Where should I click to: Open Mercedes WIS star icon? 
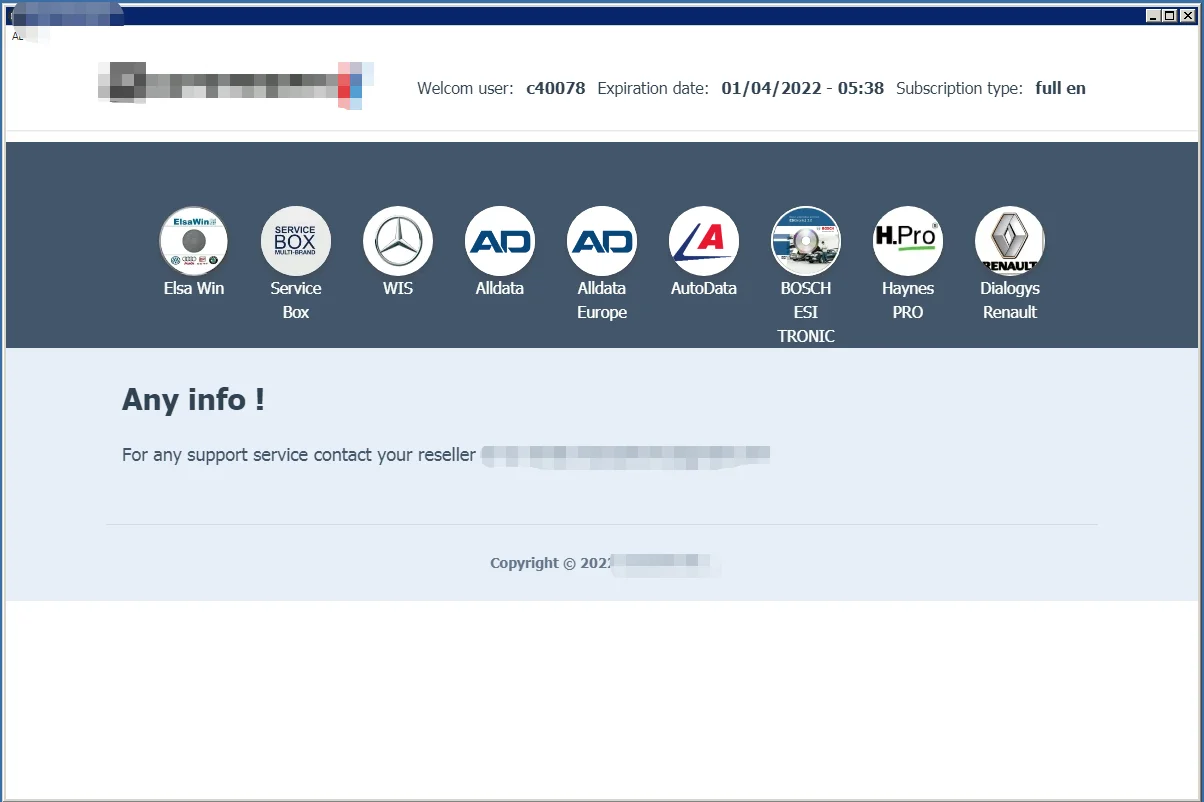(x=398, y=241)
